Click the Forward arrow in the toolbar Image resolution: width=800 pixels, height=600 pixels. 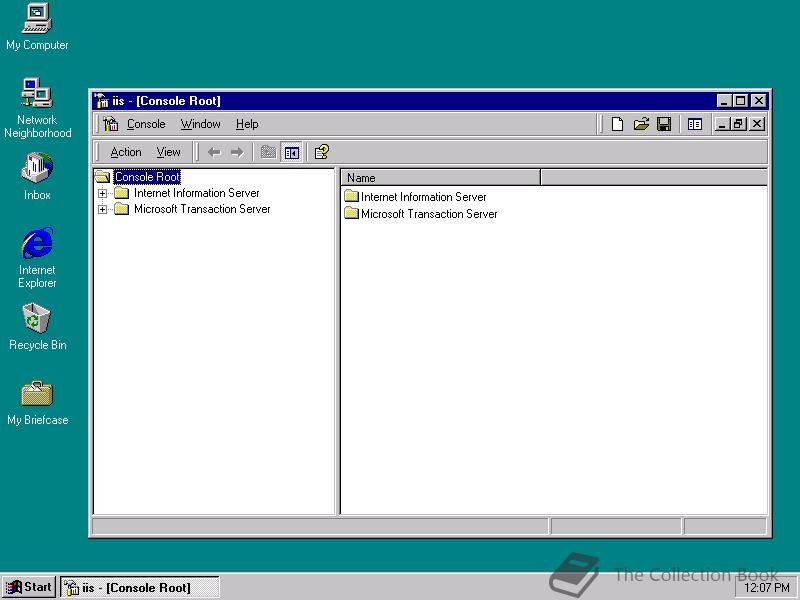coord(237,152)
